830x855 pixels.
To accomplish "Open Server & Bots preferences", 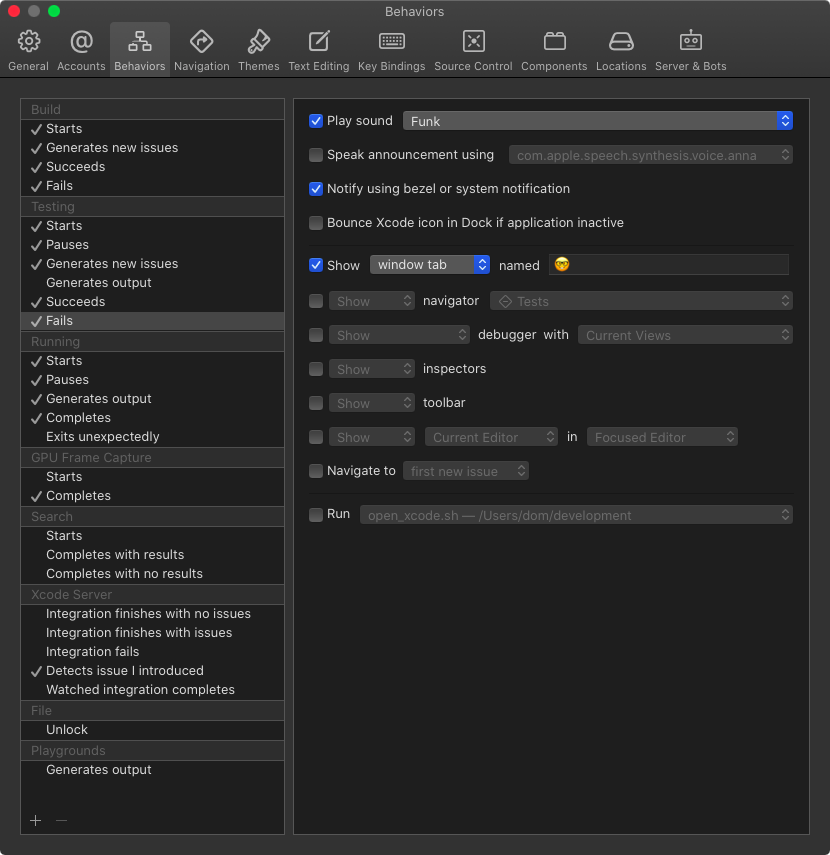I will [x=690, y=51].
